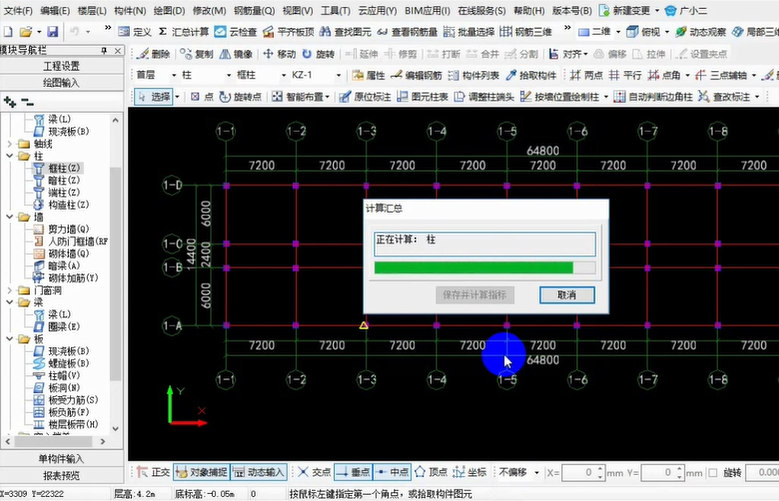Enable the 旋转 rotate checkbox
779x501 pixels.
(711, 472)
